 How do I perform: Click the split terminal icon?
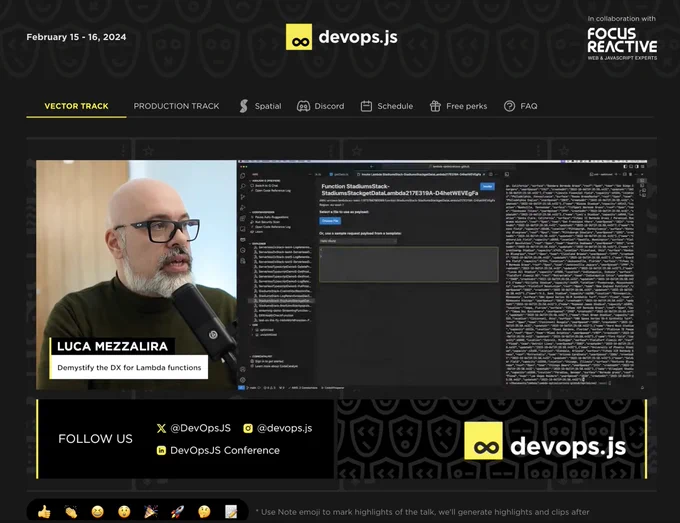[x=625, y=174]
